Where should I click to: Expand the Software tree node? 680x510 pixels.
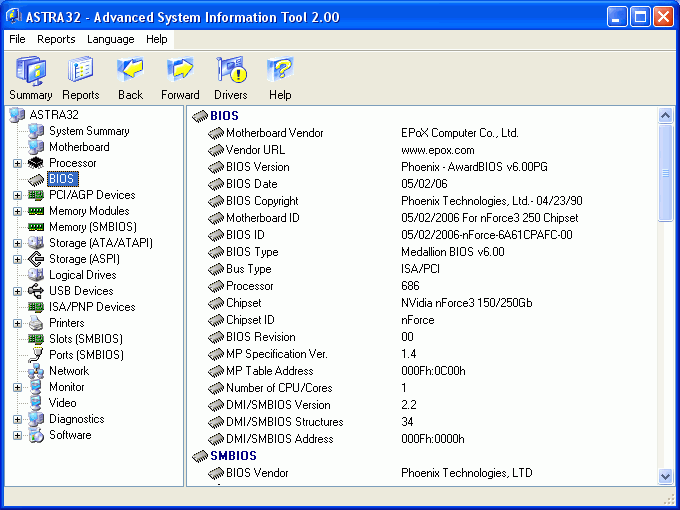(17, 435)
